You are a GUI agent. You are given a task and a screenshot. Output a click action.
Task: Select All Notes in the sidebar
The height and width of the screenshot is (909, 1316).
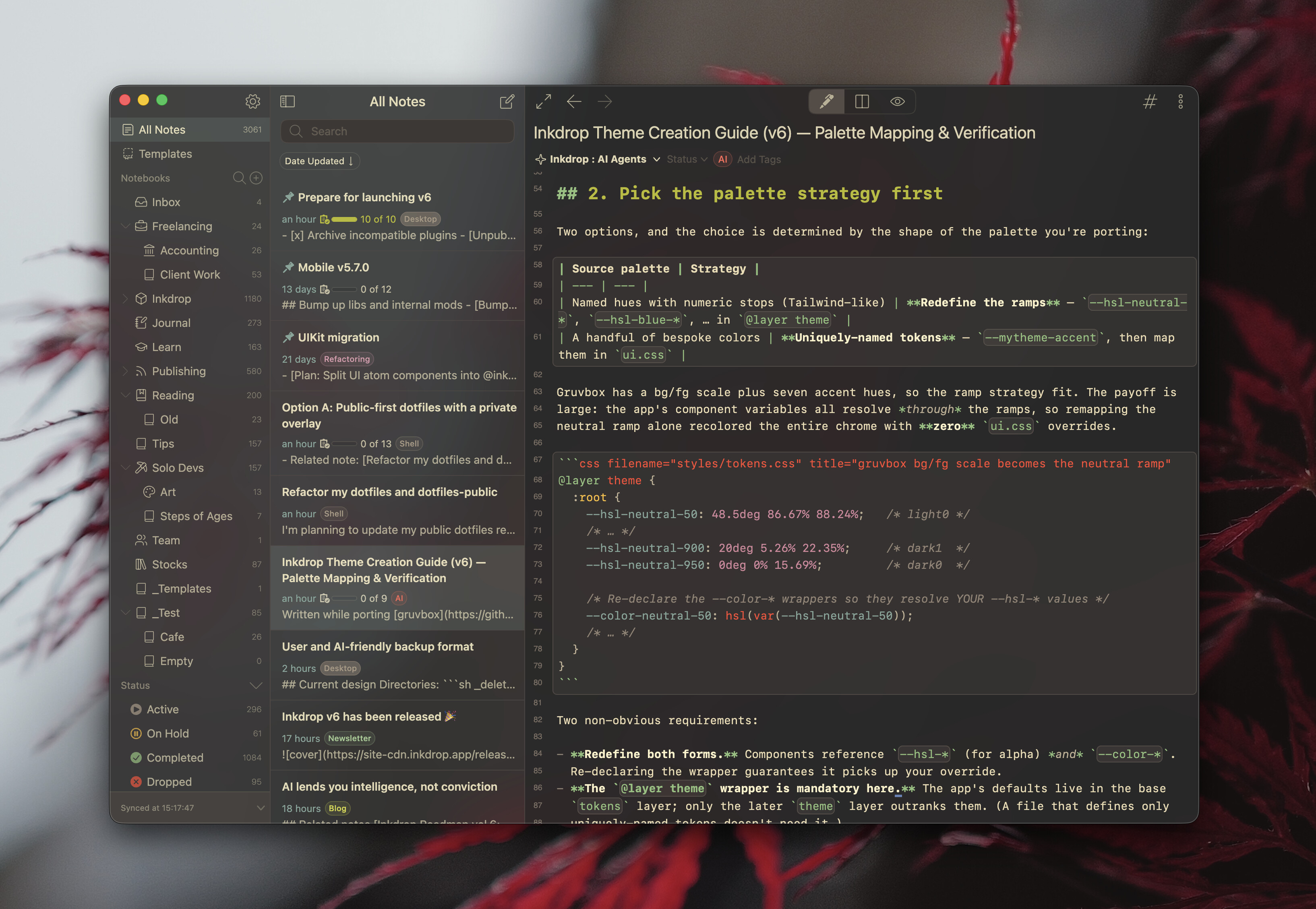click(x=190, y=130)
